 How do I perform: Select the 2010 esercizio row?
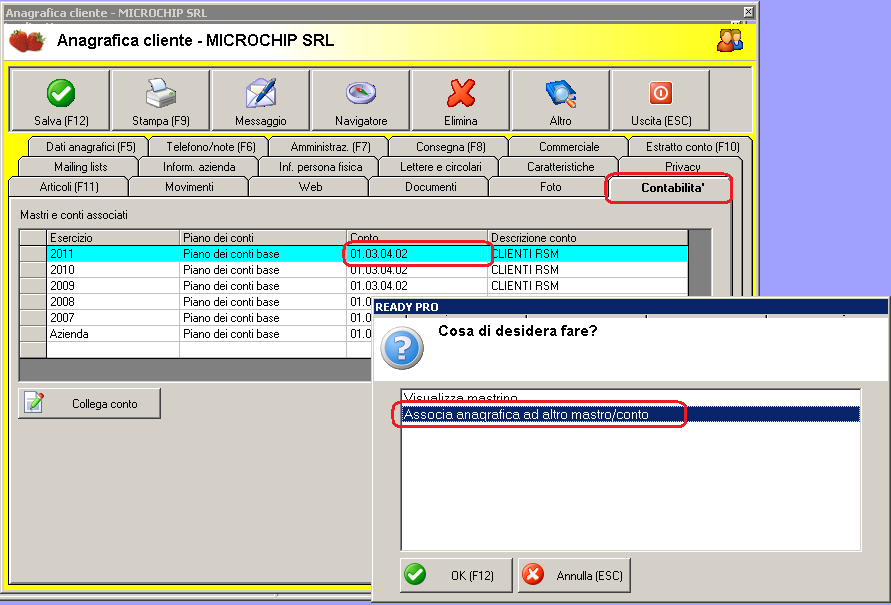click(x=353, y=270)
